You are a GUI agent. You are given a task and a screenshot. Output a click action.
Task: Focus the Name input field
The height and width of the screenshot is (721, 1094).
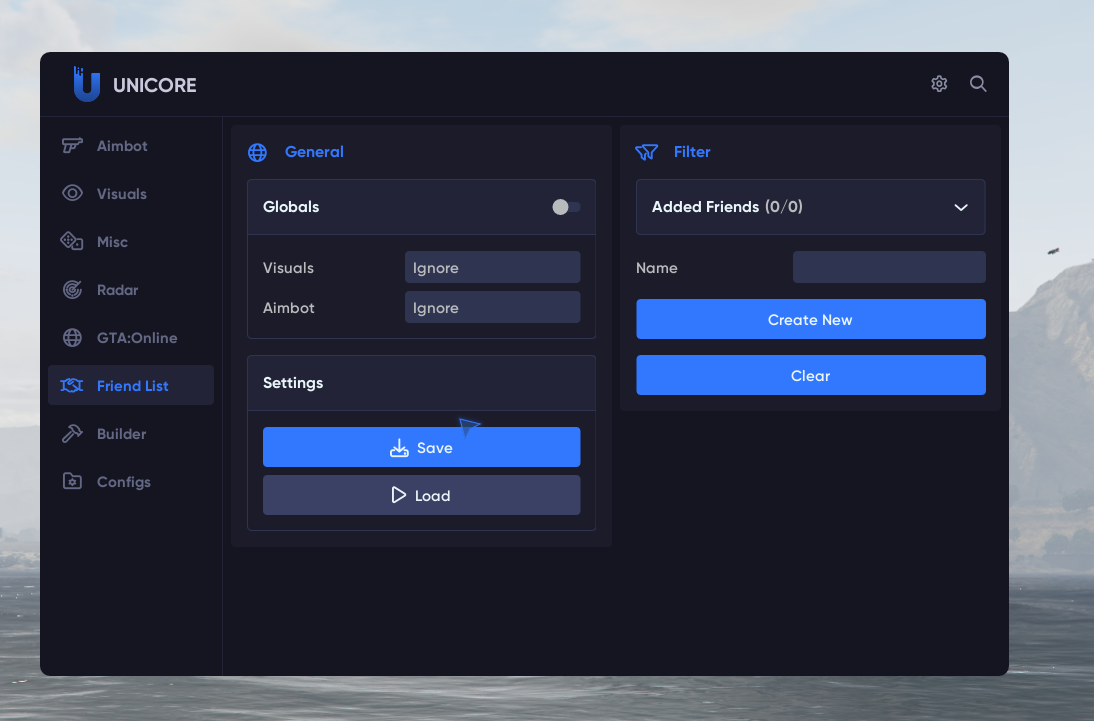[888, 268]
